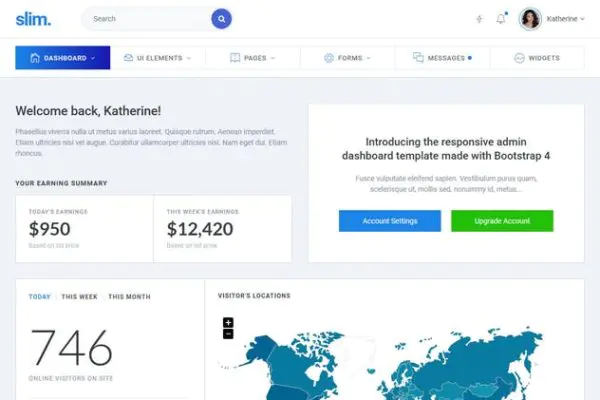Click the Your Earning Summary label

(61, 183)
